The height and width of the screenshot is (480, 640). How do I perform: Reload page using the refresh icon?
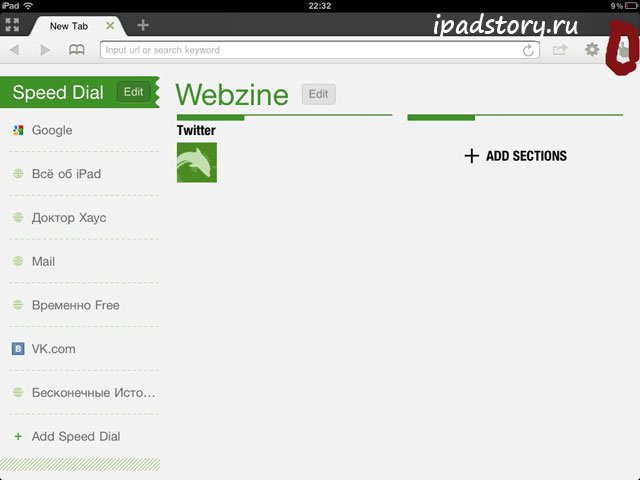point(528,50)
